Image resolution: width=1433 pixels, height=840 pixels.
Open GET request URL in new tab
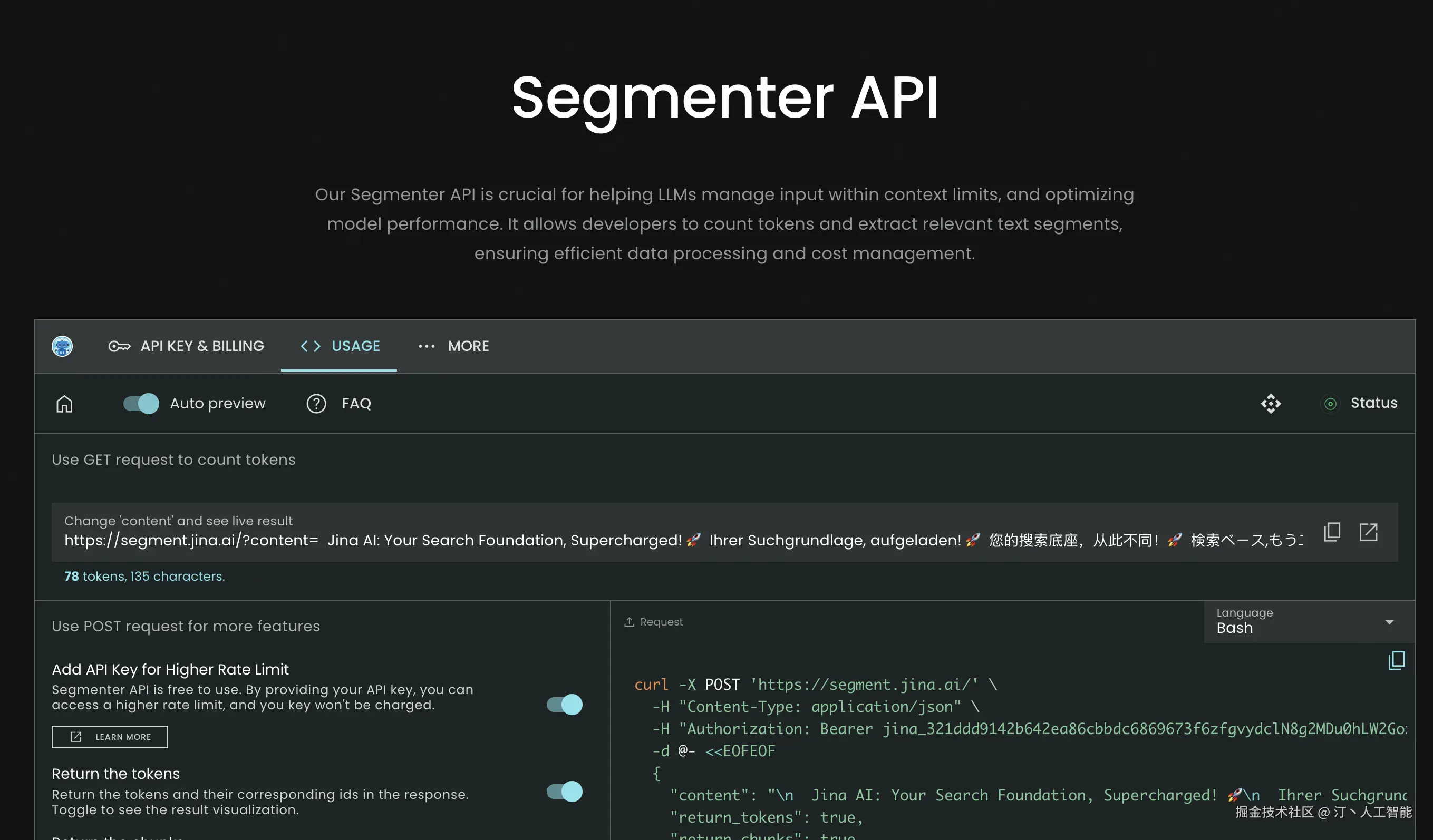click(1368, 532)
